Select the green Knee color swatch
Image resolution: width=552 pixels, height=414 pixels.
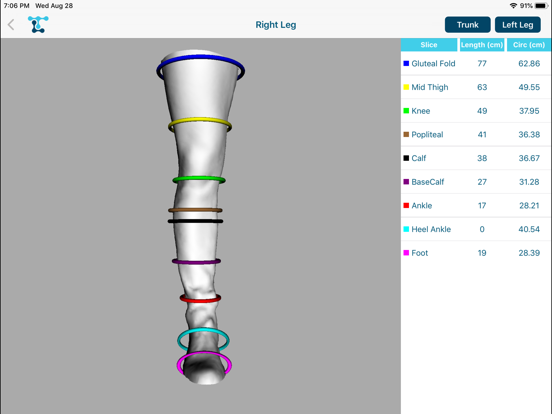(406, 111)
